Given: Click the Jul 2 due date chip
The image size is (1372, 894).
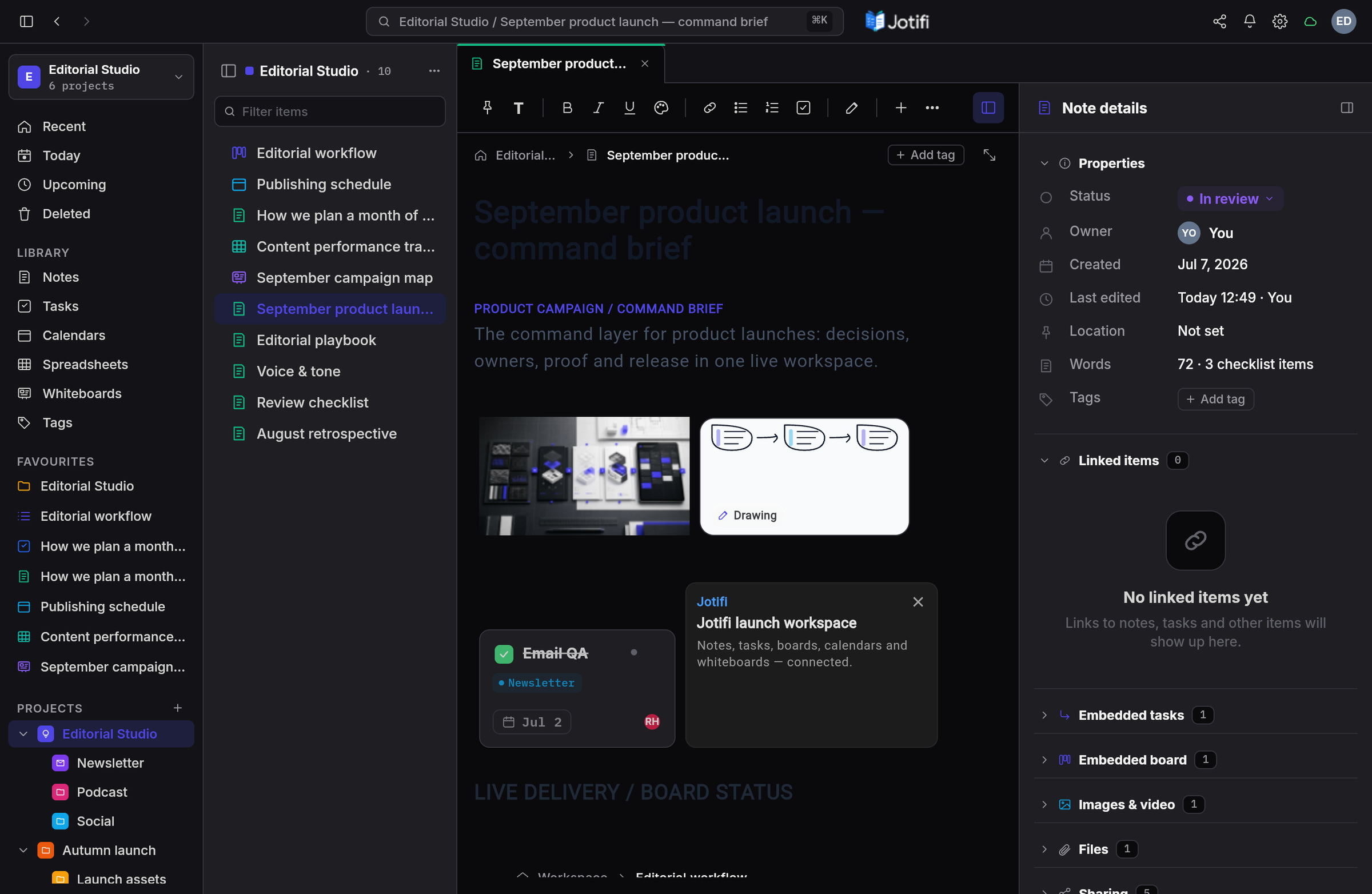Looking at the screenshot, I should coord(532,723).
